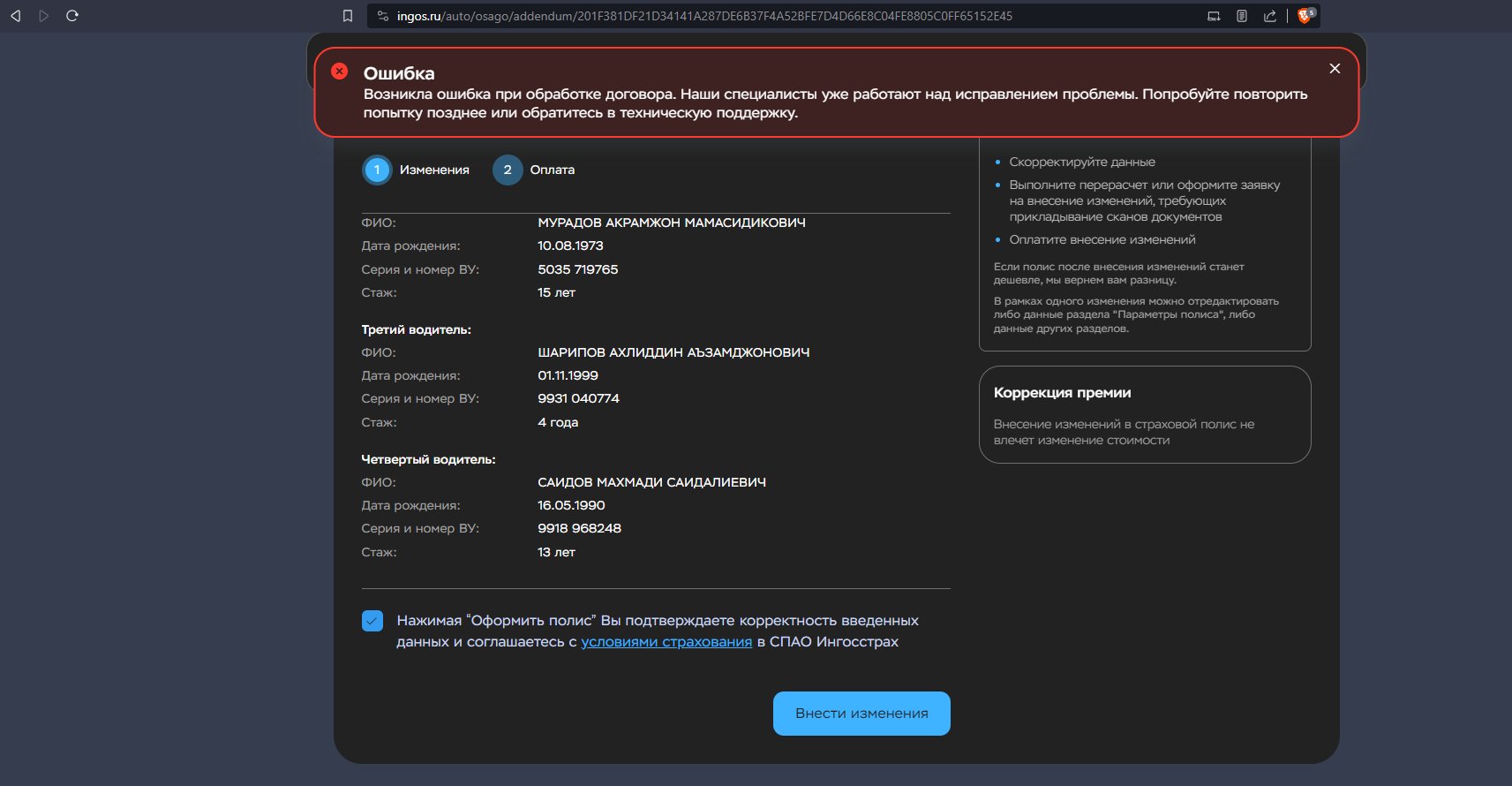Click the URL address field
This screenshot has width=1512, height=786.
pos(706,16)
